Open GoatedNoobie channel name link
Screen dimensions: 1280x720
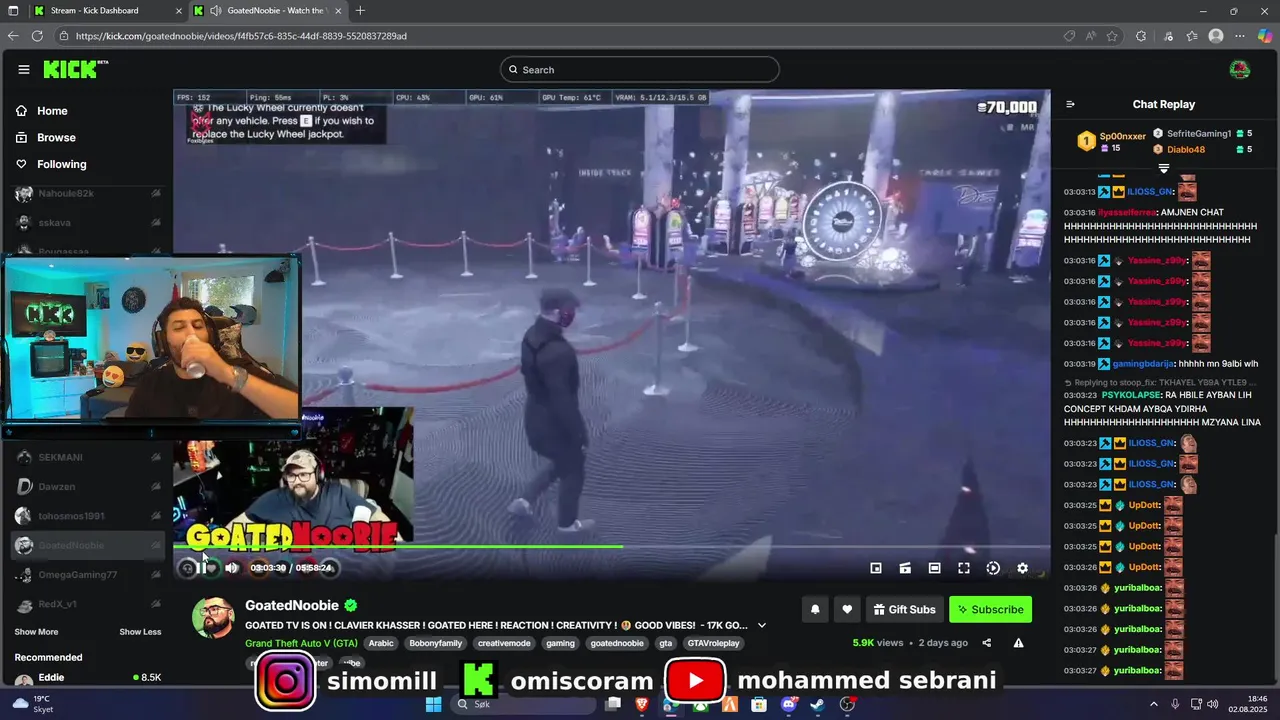292,605
